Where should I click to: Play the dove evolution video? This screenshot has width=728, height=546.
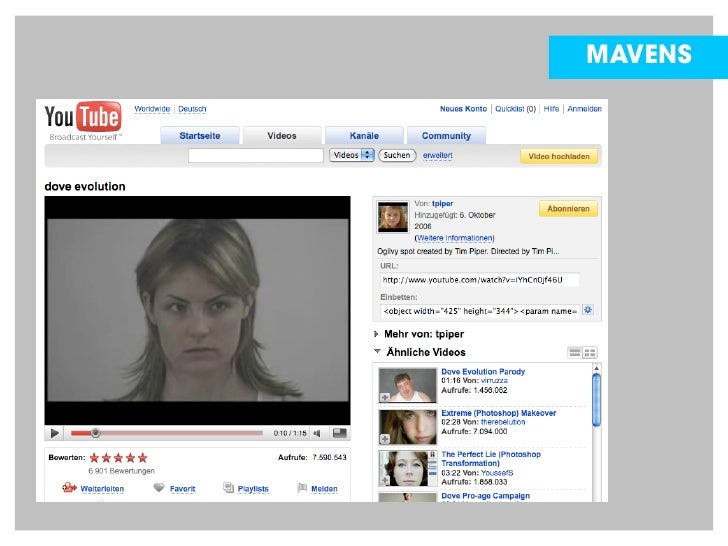54,433
